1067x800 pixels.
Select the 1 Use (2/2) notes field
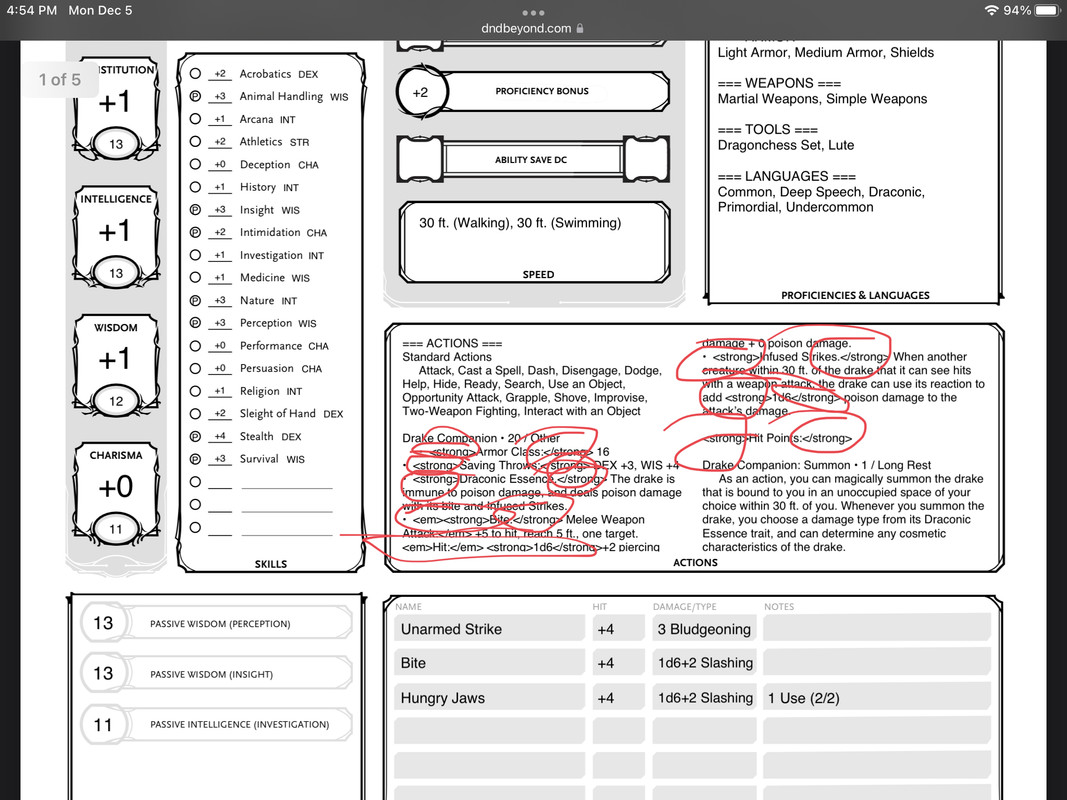876,698
